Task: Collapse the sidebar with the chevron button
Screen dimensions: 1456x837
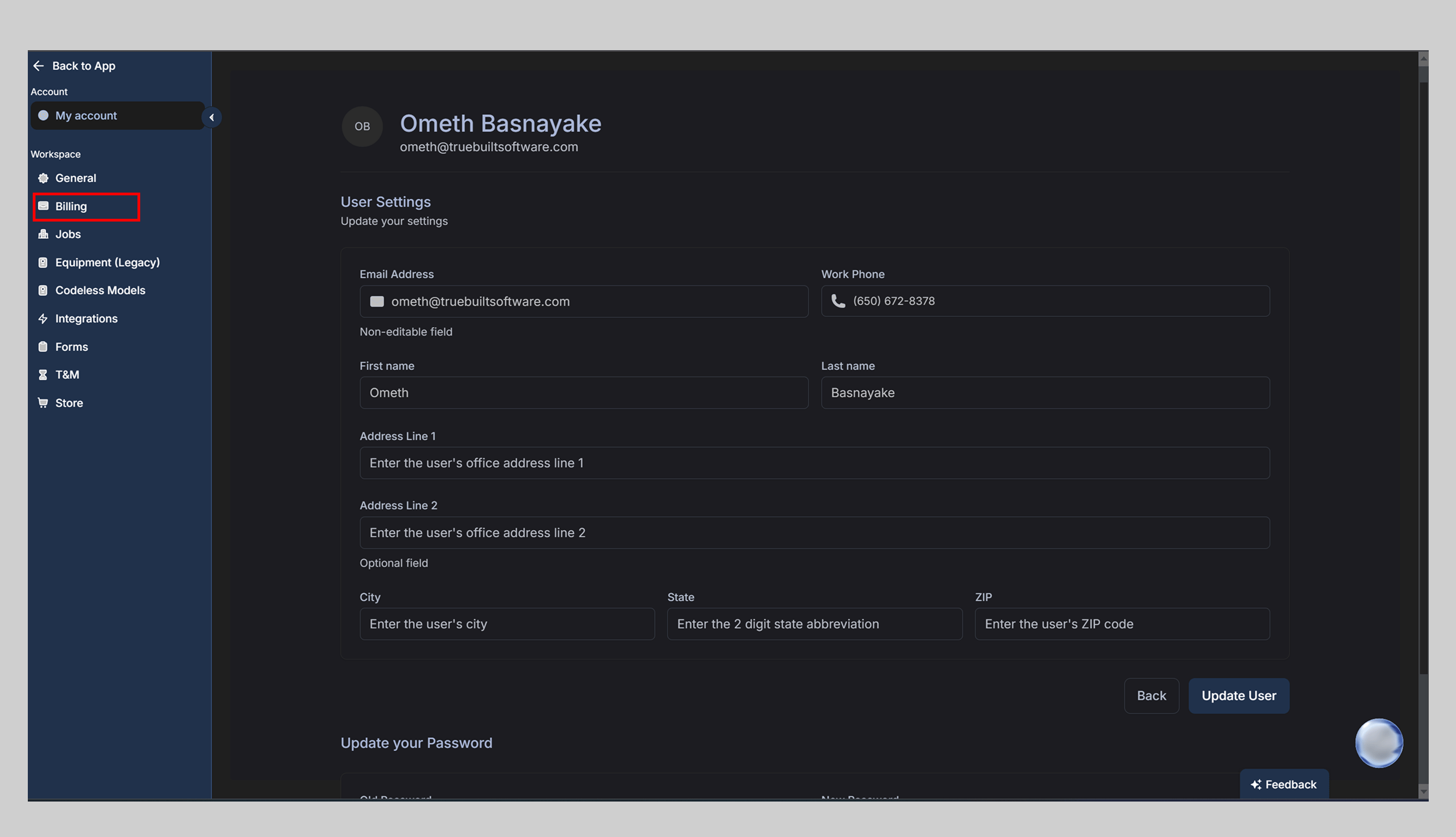Action: tap(212, 117)
